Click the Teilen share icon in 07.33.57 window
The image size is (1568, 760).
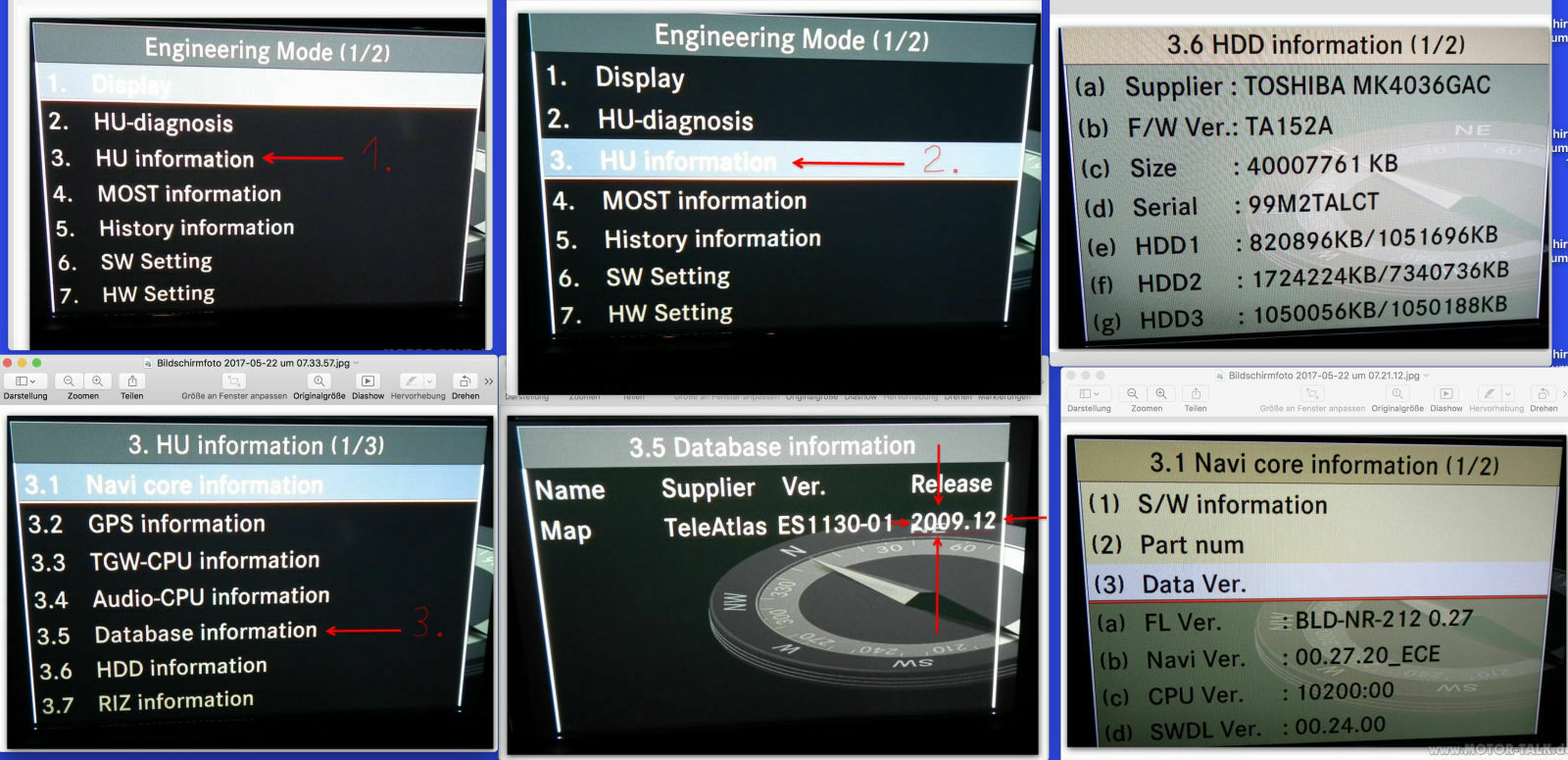[132, 380]
